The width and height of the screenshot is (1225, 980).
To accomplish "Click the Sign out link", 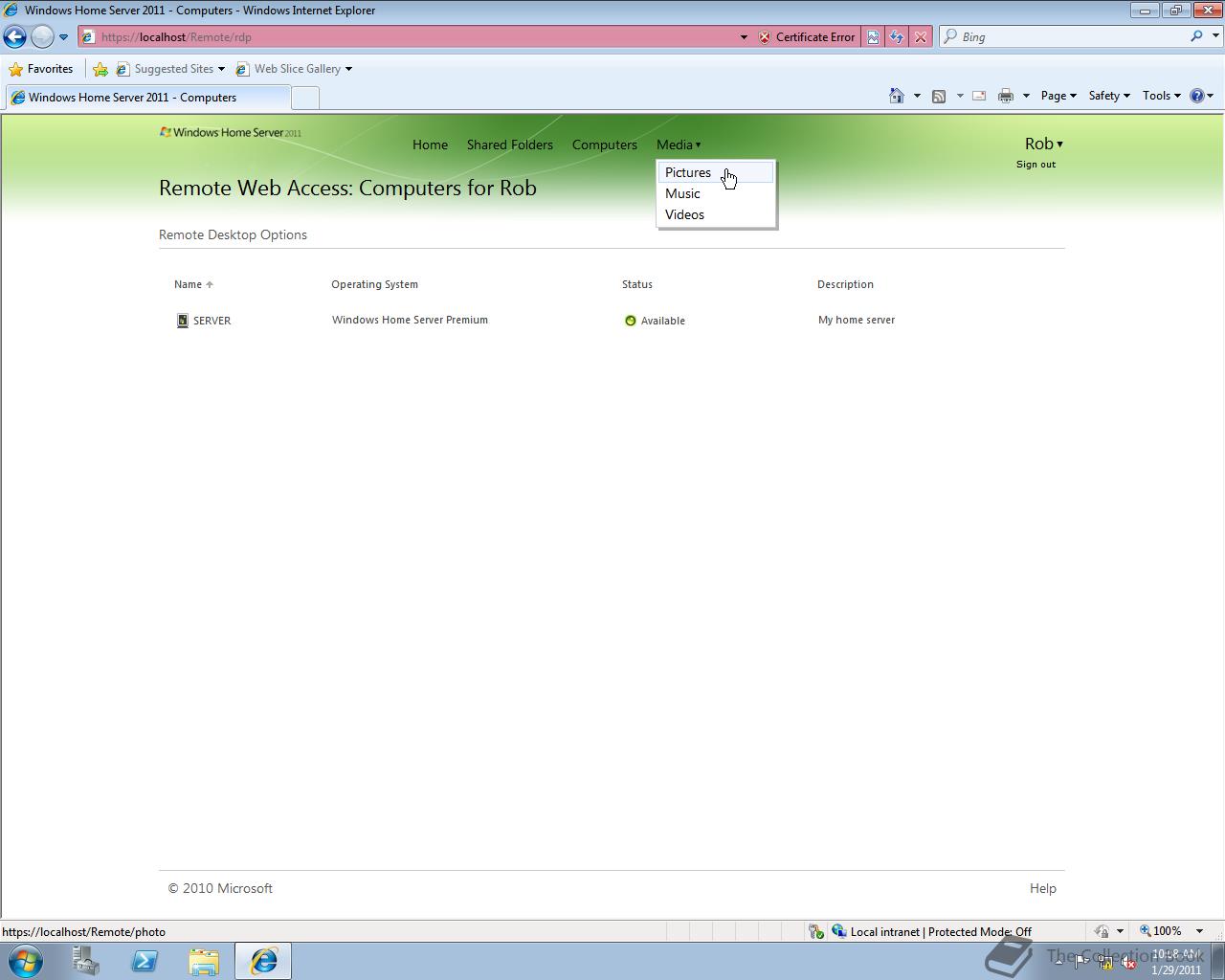I will tap(1036, 165).
